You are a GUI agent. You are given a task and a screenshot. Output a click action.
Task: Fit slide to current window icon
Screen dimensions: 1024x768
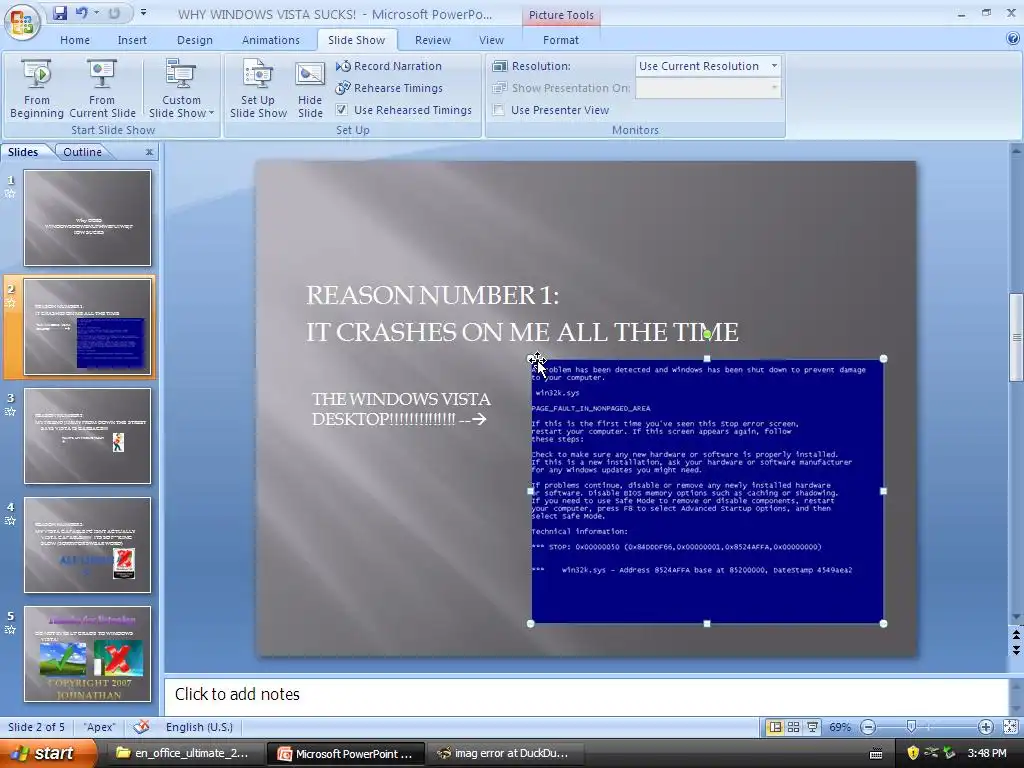pos(1010,727)
